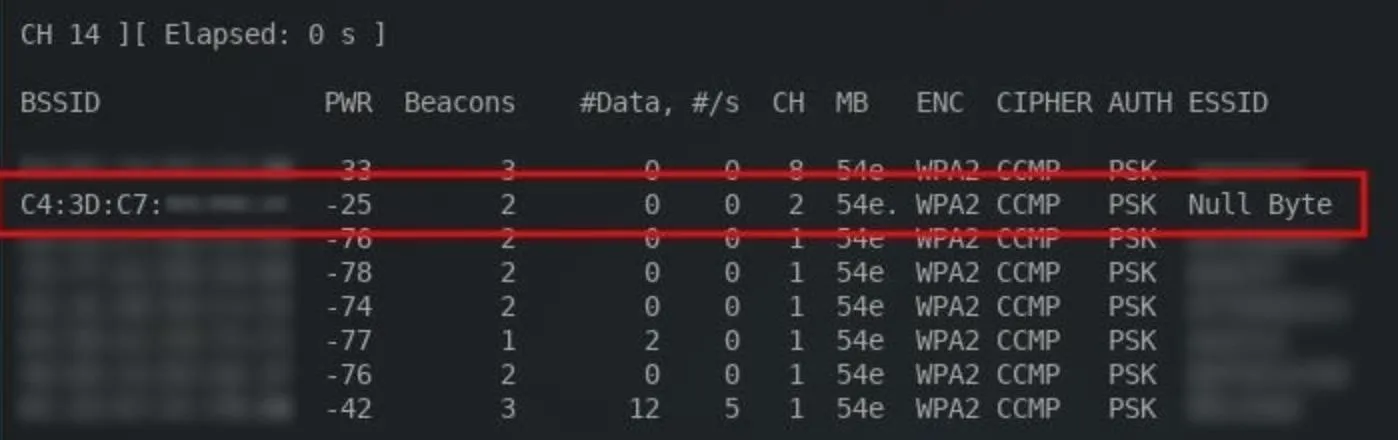Click the -77 power value

348,341
